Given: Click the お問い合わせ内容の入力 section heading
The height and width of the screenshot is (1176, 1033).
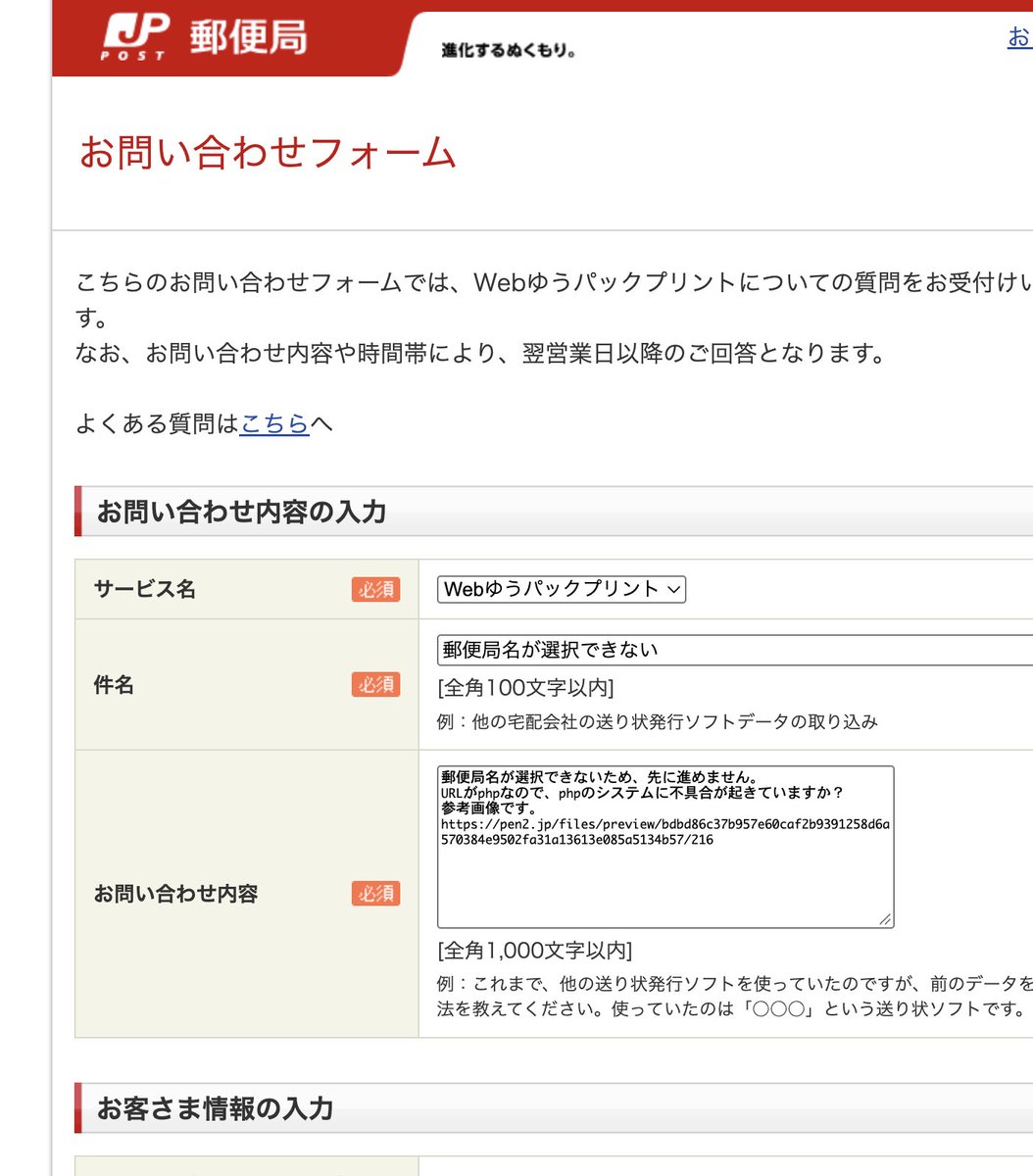Looking at the screenshot, I should 241,512.
